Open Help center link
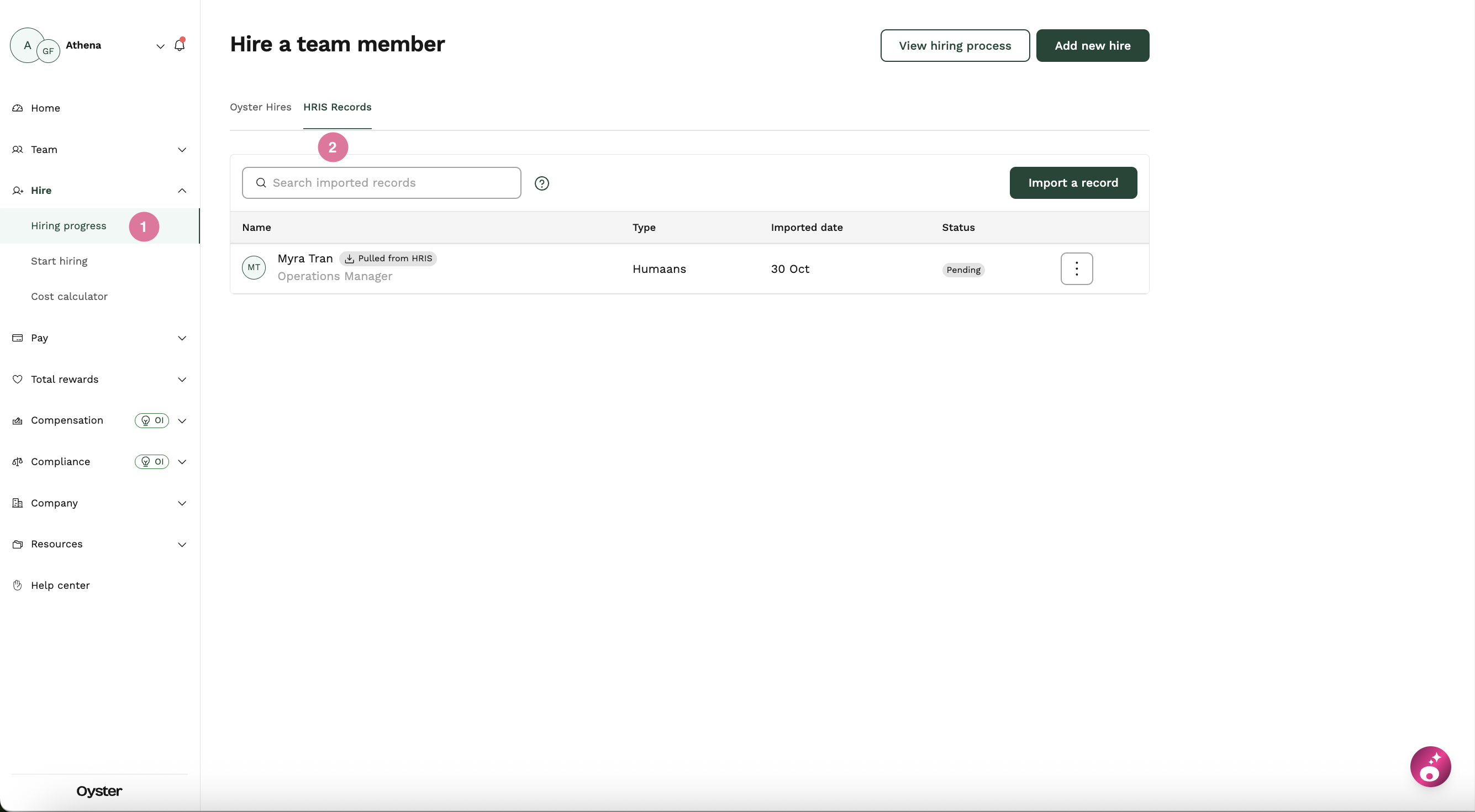 coord(60,585)
